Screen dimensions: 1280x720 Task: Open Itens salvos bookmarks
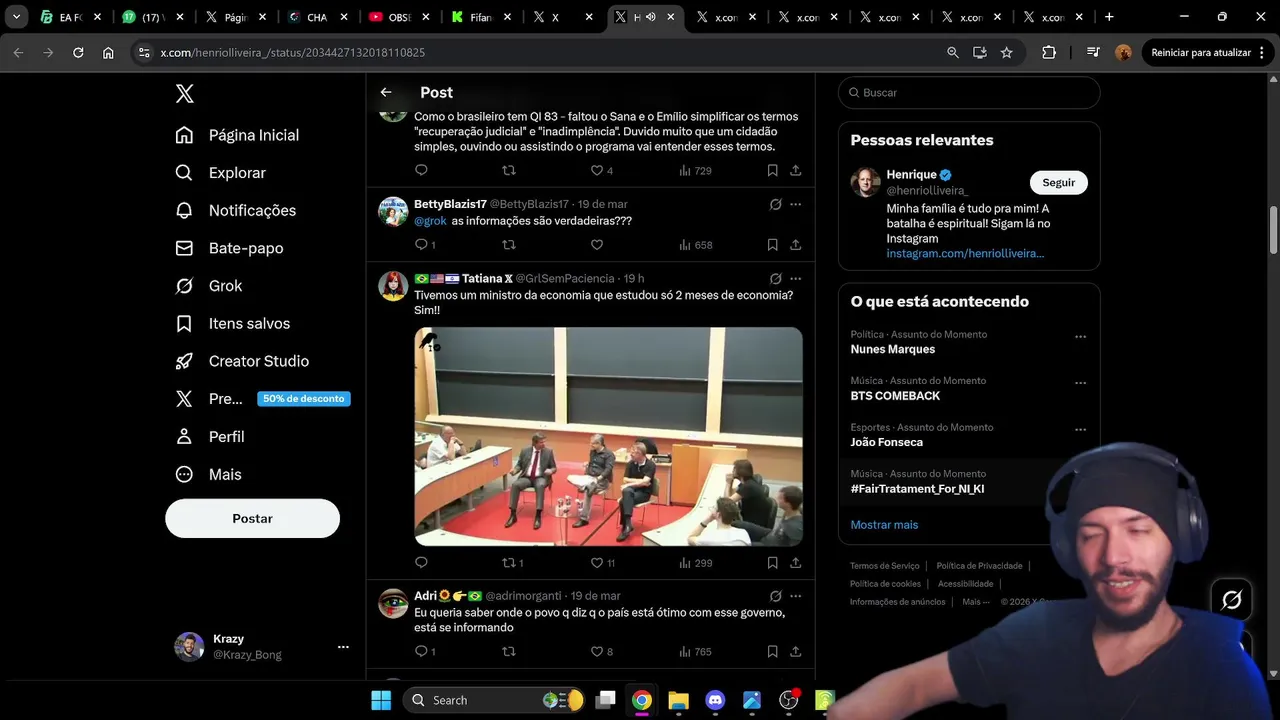[233, 323]
